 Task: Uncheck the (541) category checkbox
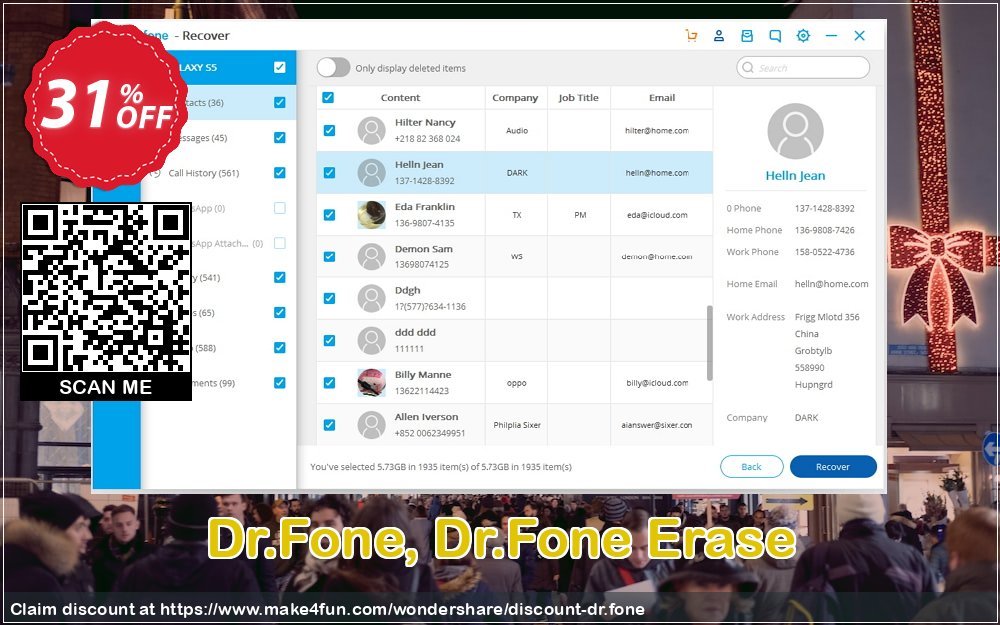[x=279, y=277]
